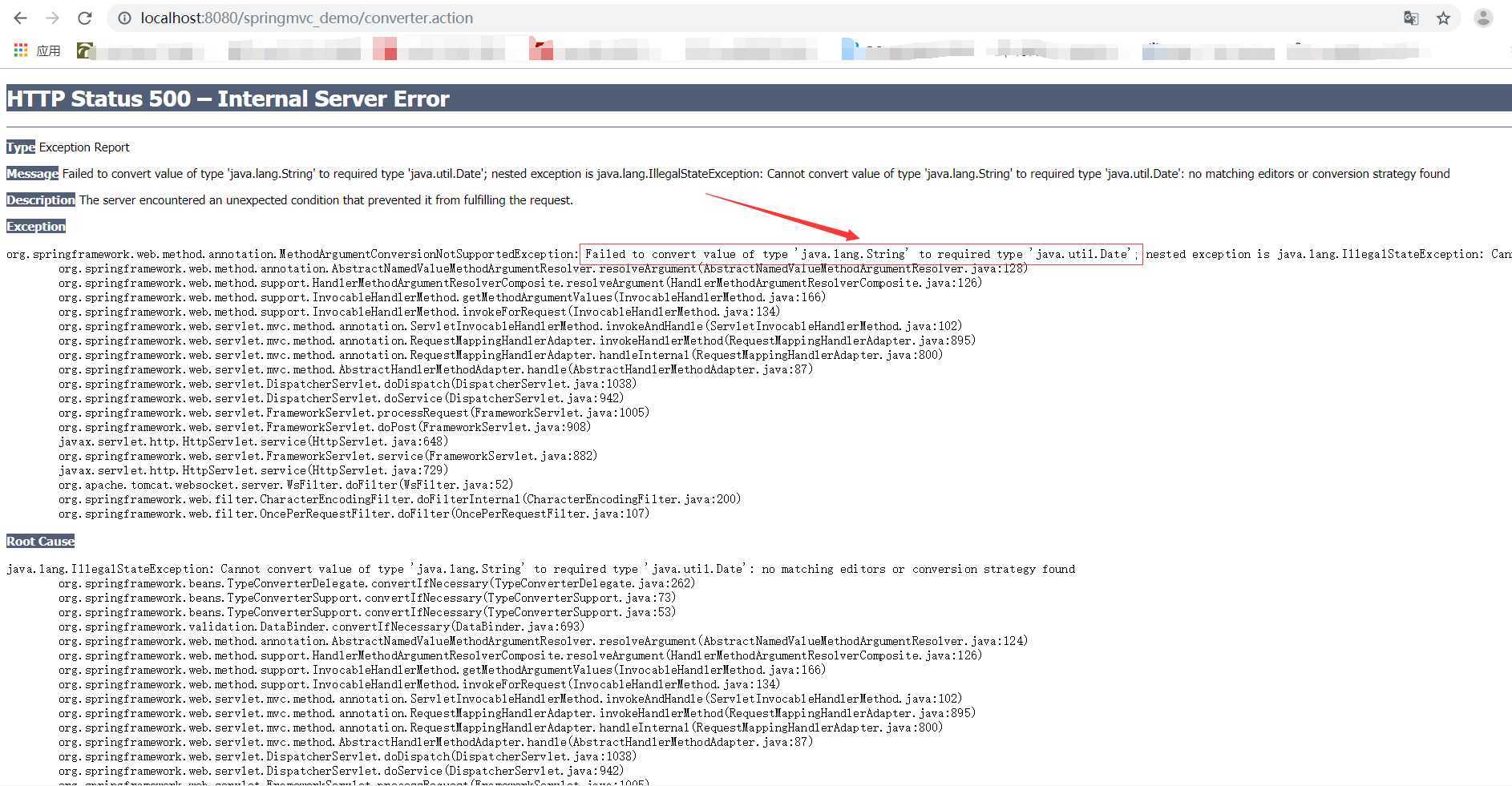
Task: Click the FrameworkServlet.java:882 service stack line
Action: click(x=328, y=456)
